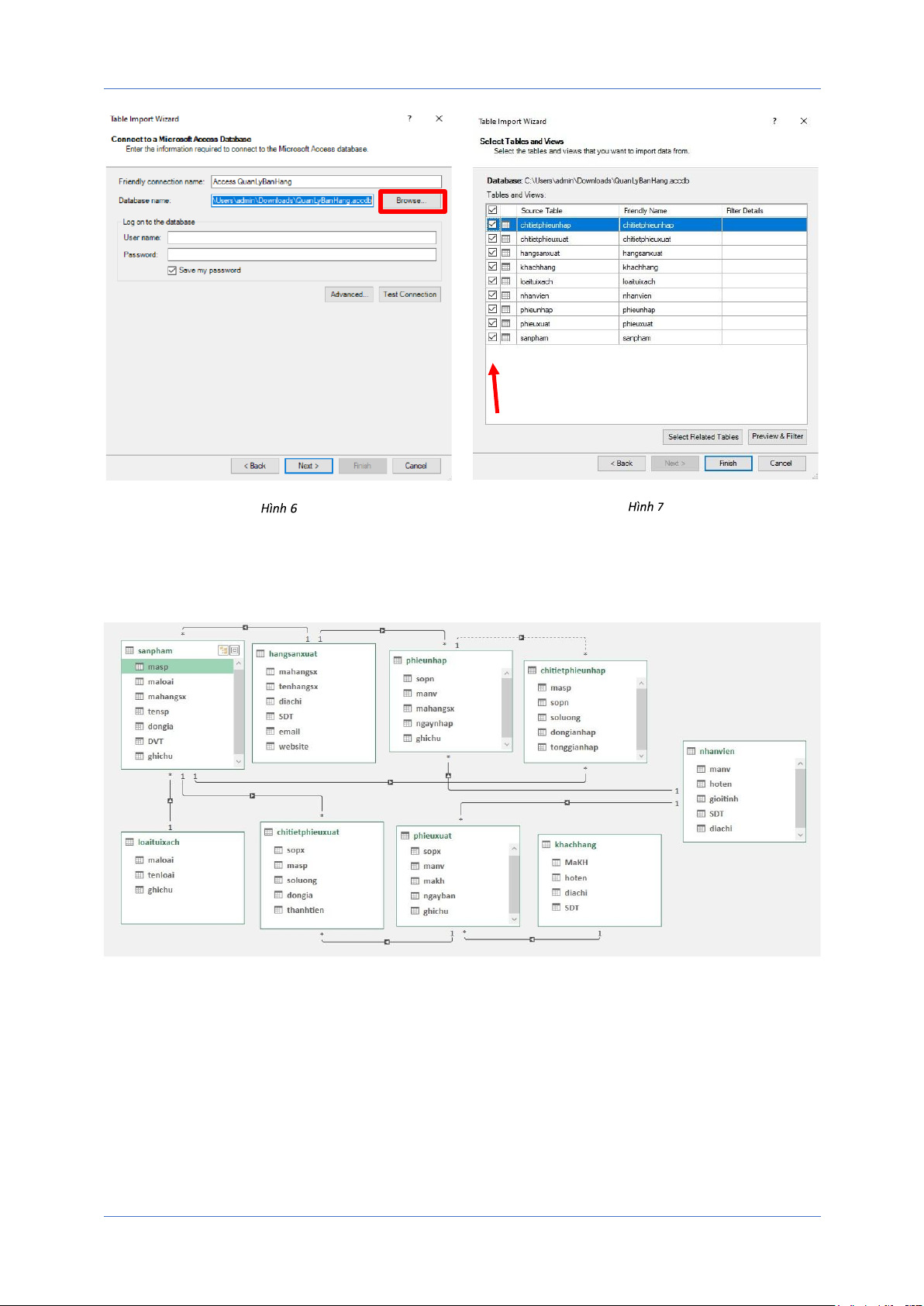Click the column icon beside gioitinh in nhanvien

coord(701,799)
